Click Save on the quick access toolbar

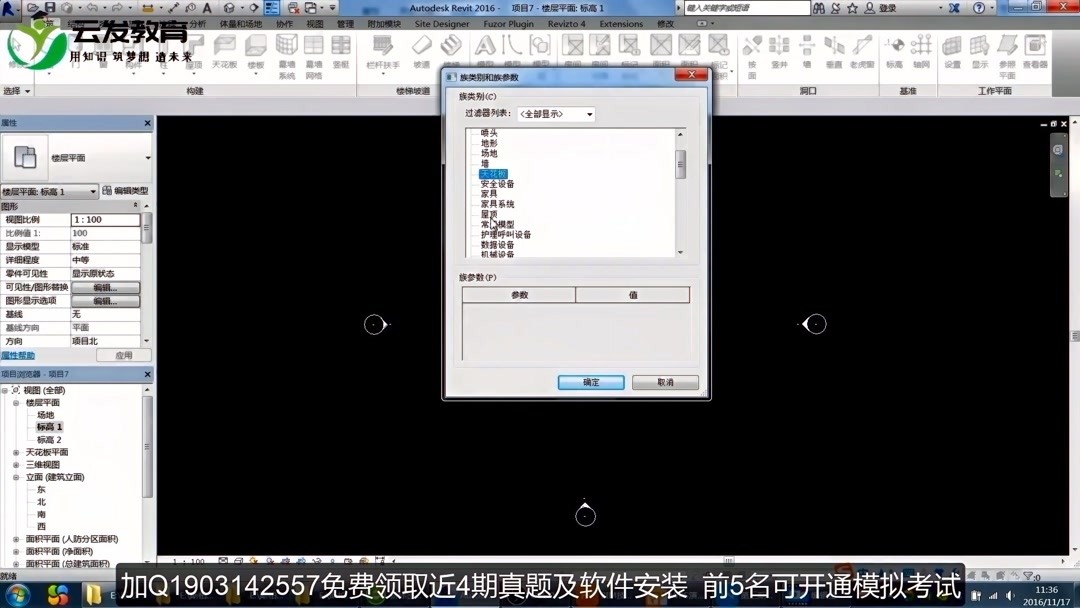coord(49,8)
